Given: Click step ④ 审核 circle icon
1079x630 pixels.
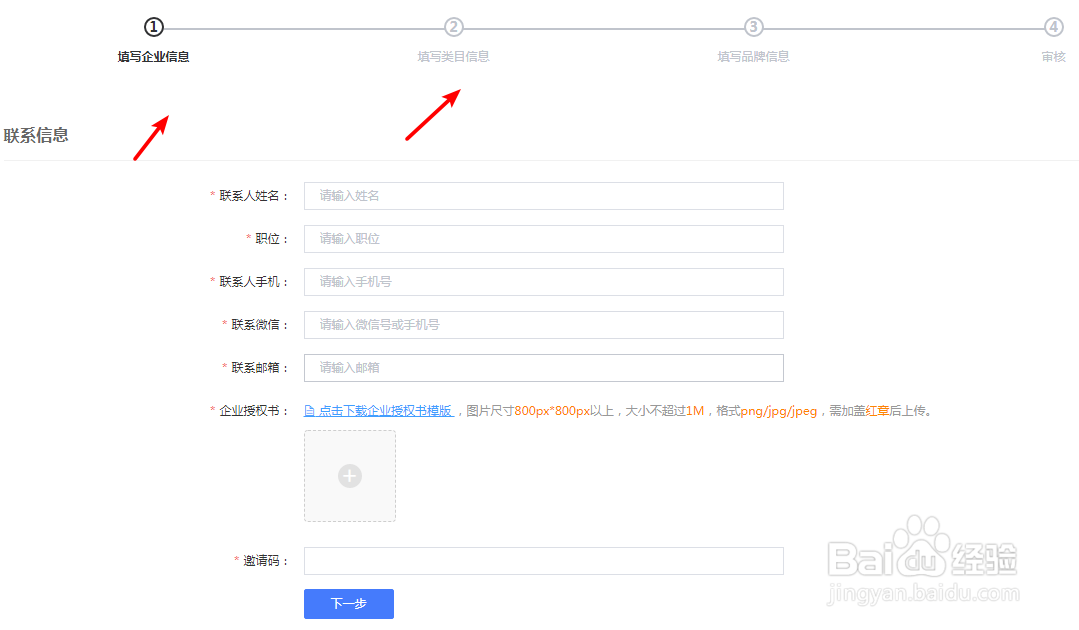Looking at the screenshot, I should (1052, 28).
